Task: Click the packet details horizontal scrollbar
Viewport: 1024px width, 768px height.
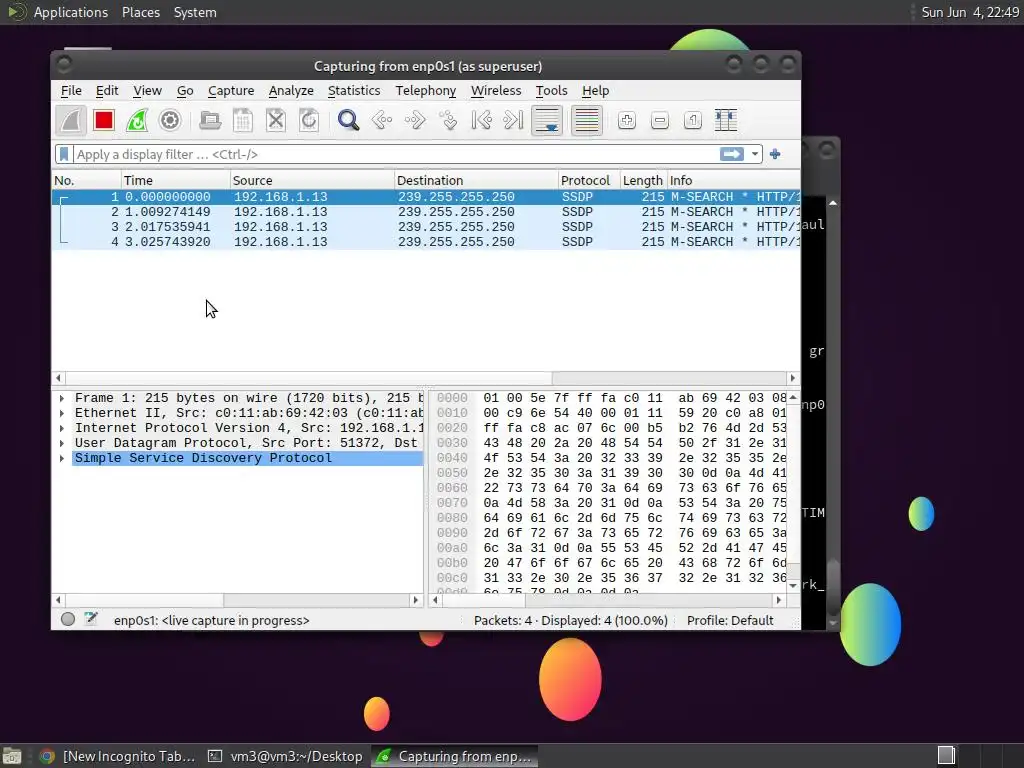Action: [x=237, y=600]
